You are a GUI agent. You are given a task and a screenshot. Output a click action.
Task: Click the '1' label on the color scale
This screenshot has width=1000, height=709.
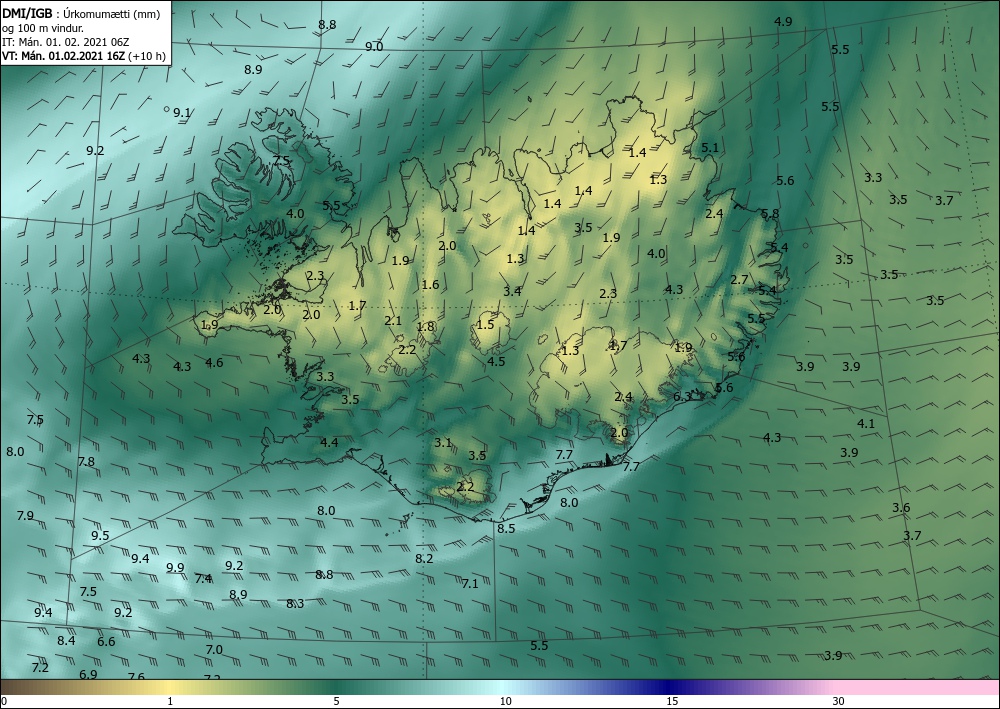tap(170, 701)
